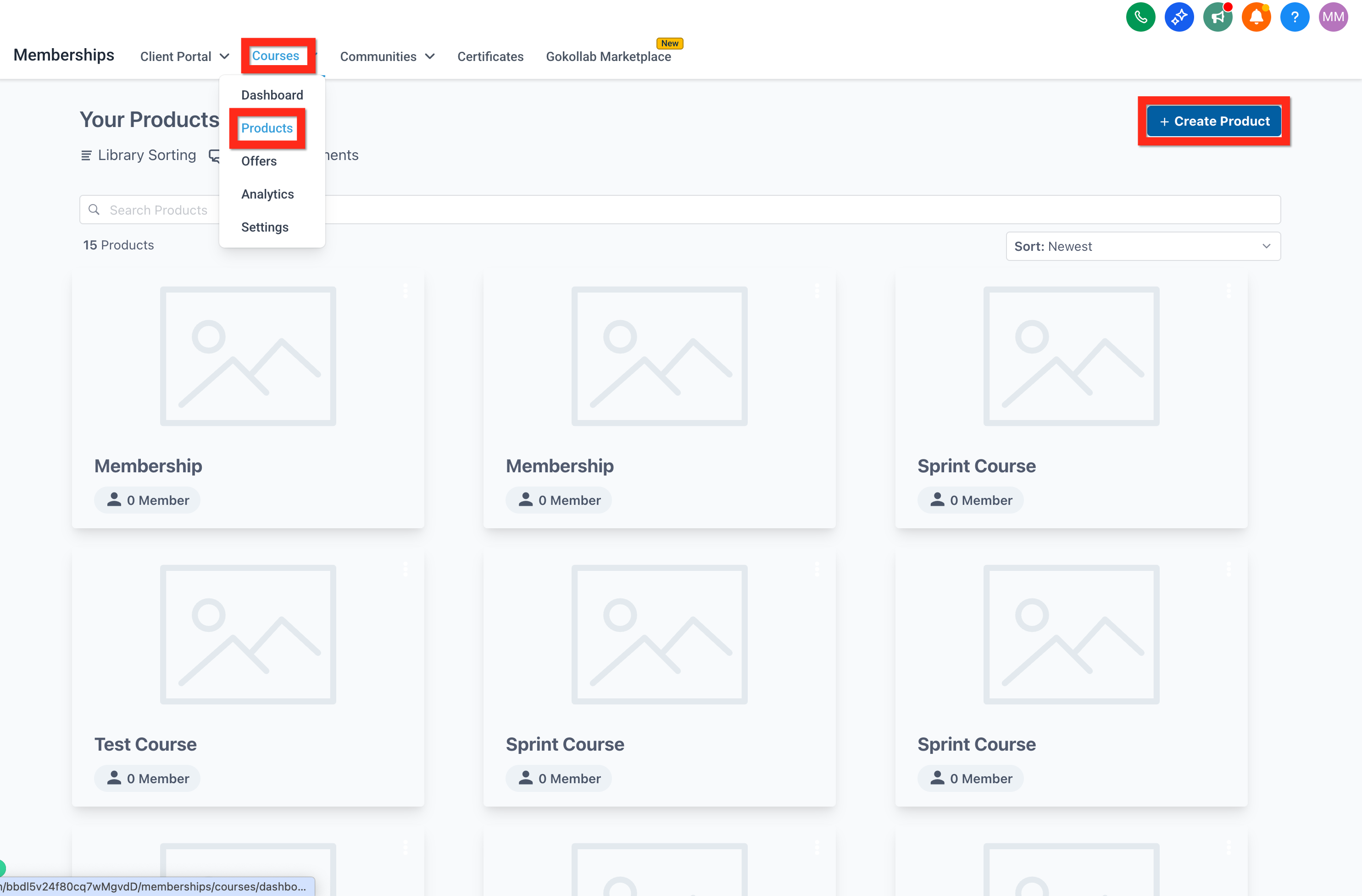This screenshot has height=896, width=1362.
Task: Open Gokollab Marketplace link
Action: click(x=608, y=57)
